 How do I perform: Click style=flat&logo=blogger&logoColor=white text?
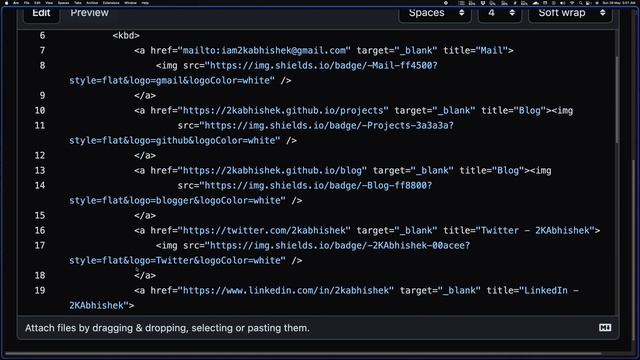point(175,200)
